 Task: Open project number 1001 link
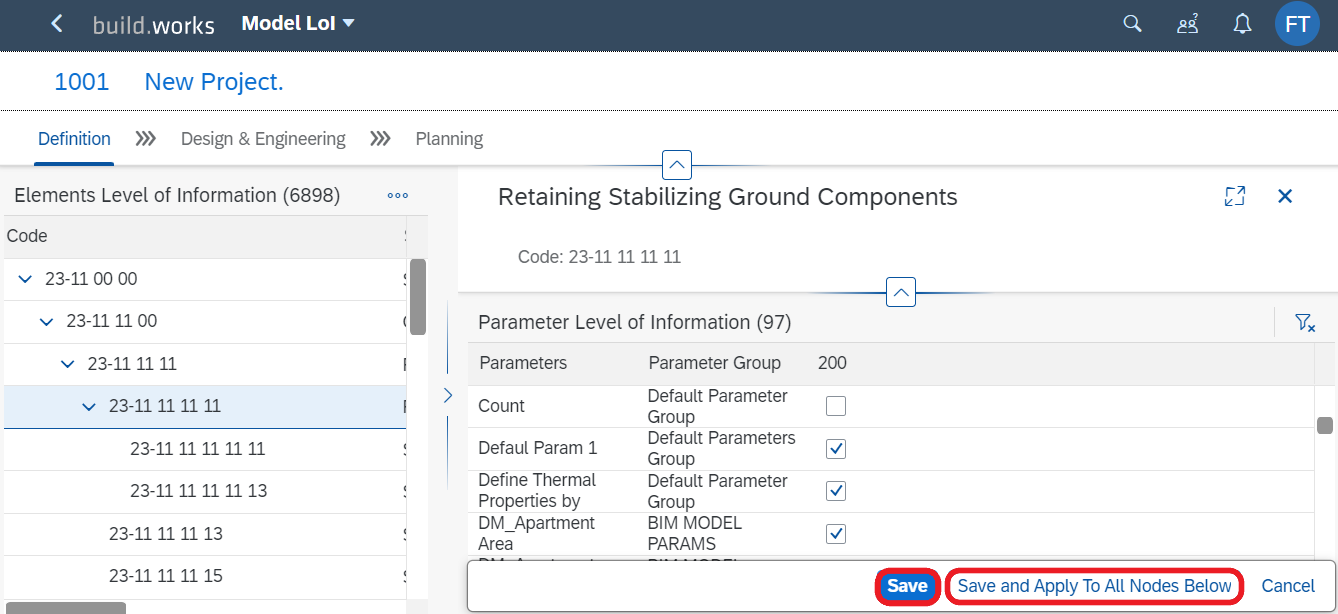point(82,82)
